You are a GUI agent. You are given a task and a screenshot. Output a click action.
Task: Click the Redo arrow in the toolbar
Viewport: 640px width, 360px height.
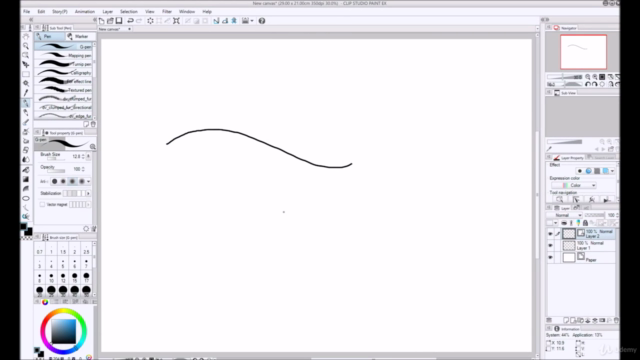(x=139, y=21)
